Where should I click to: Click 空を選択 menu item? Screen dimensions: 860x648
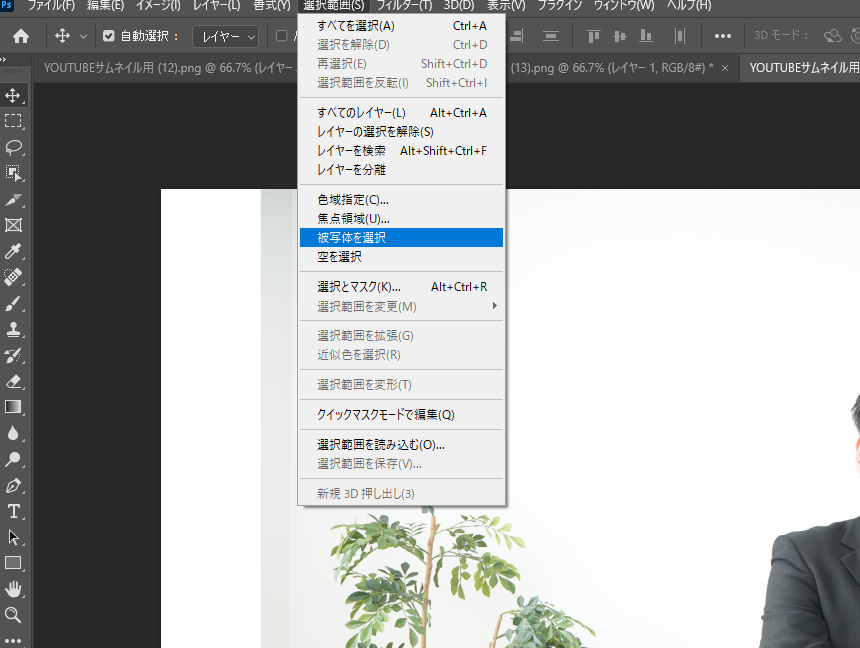pyautogui.click(x=402, y=256)
